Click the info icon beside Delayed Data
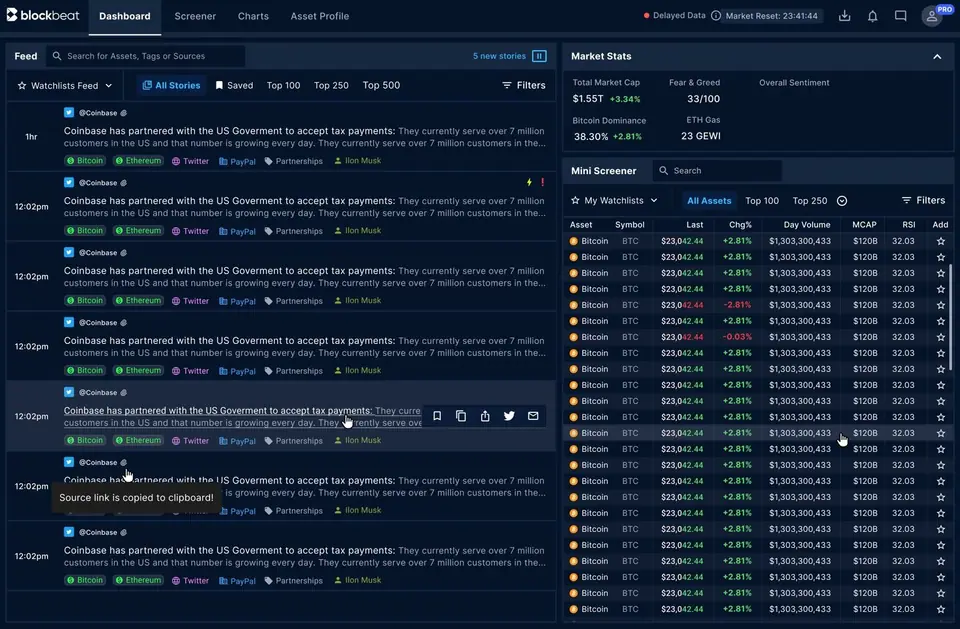The width and height of the screenshot is (960, 629). 716,16
